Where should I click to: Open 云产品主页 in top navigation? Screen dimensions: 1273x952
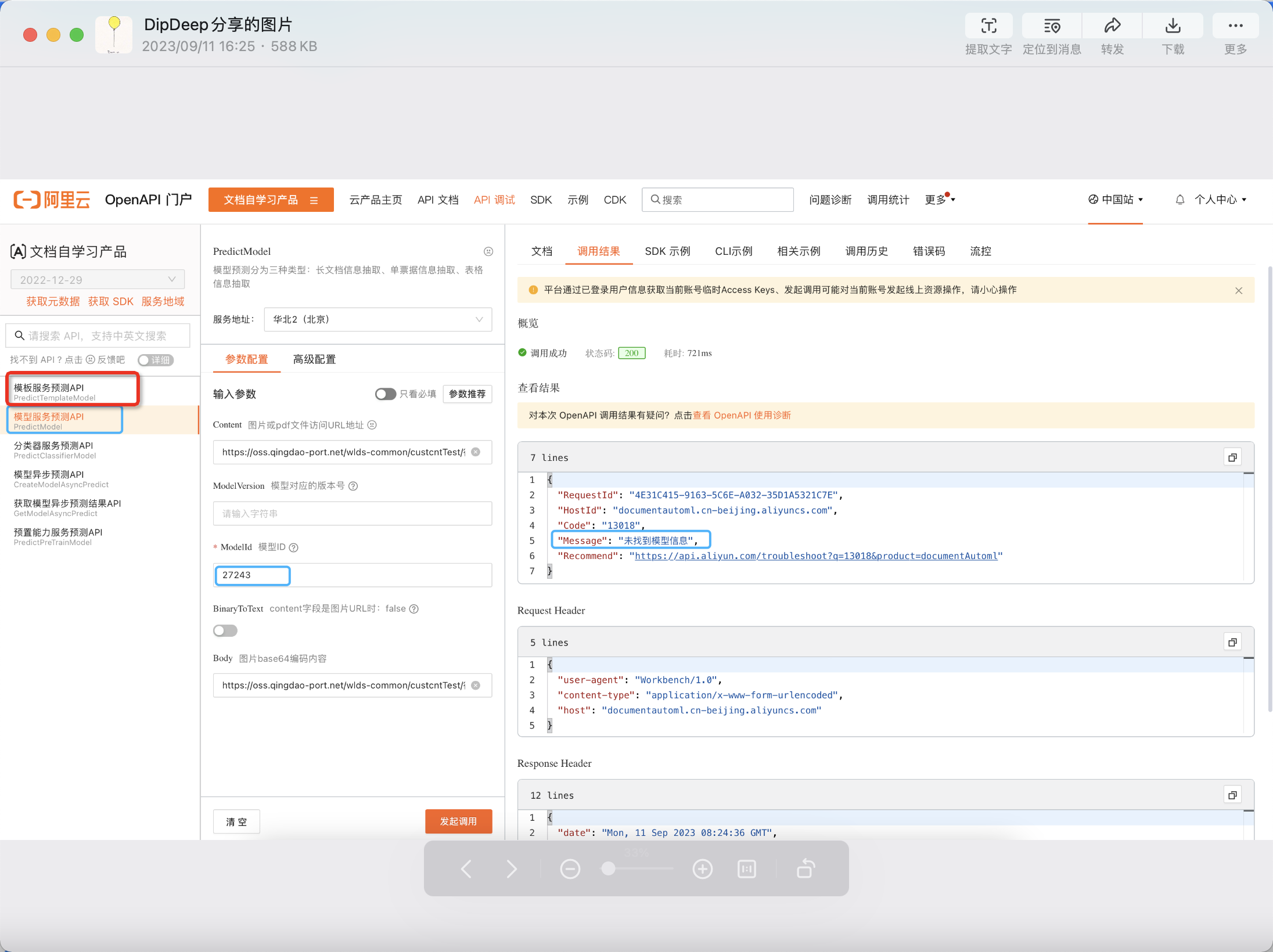pyautogui.click(x=376, y=200)
